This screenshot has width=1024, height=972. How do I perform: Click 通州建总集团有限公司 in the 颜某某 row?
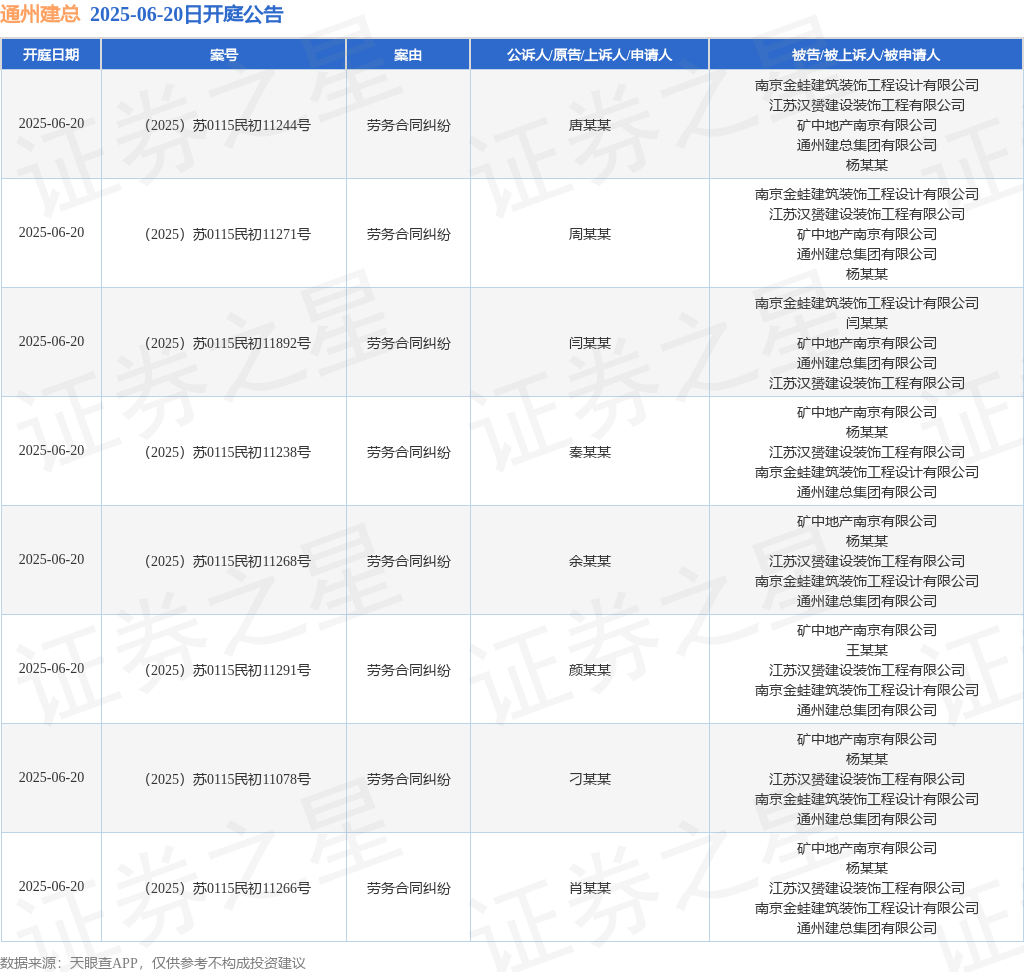click(x=866, y=711)
